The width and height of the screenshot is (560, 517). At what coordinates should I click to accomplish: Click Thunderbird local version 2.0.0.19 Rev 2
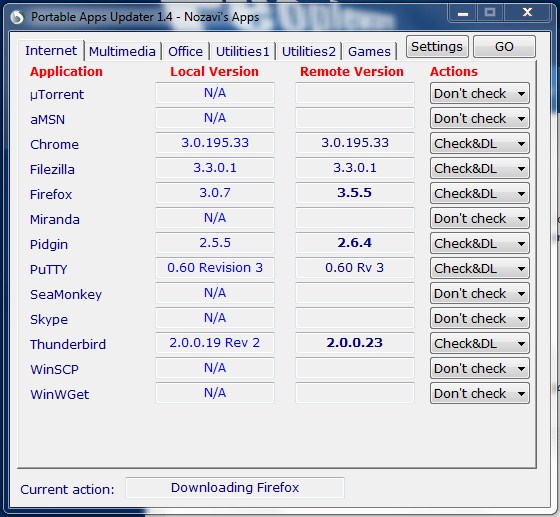coord(215,343)
